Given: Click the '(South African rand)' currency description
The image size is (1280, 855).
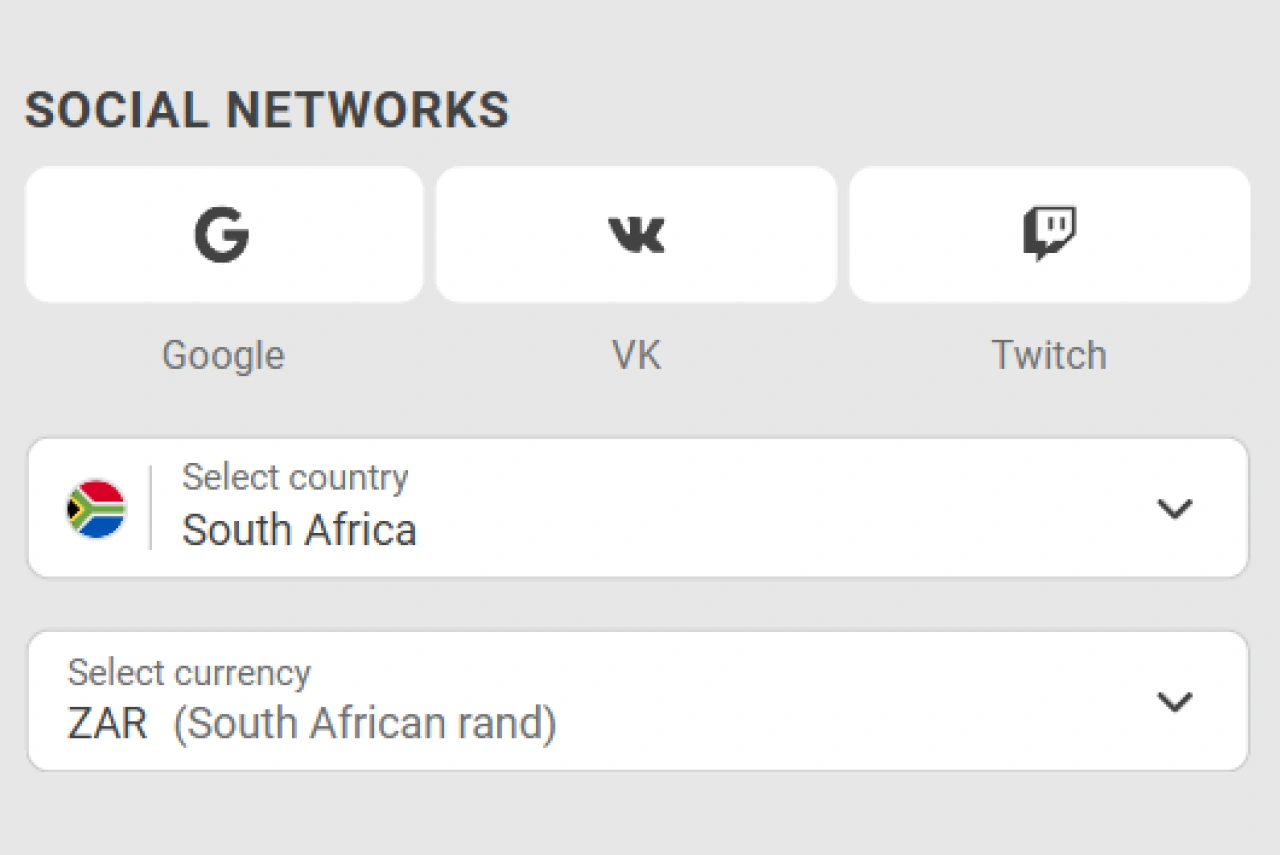Looking at the screenshot, I should click(365, 724).
